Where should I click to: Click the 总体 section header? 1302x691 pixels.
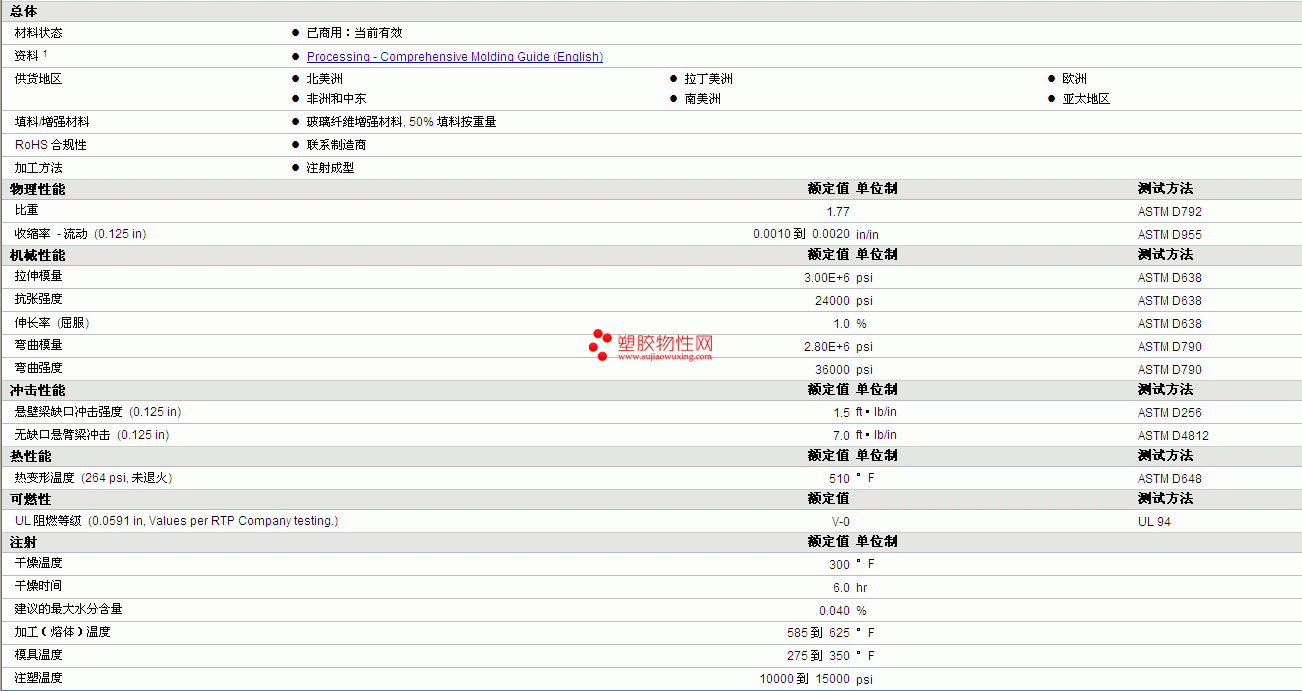[23, 11]
